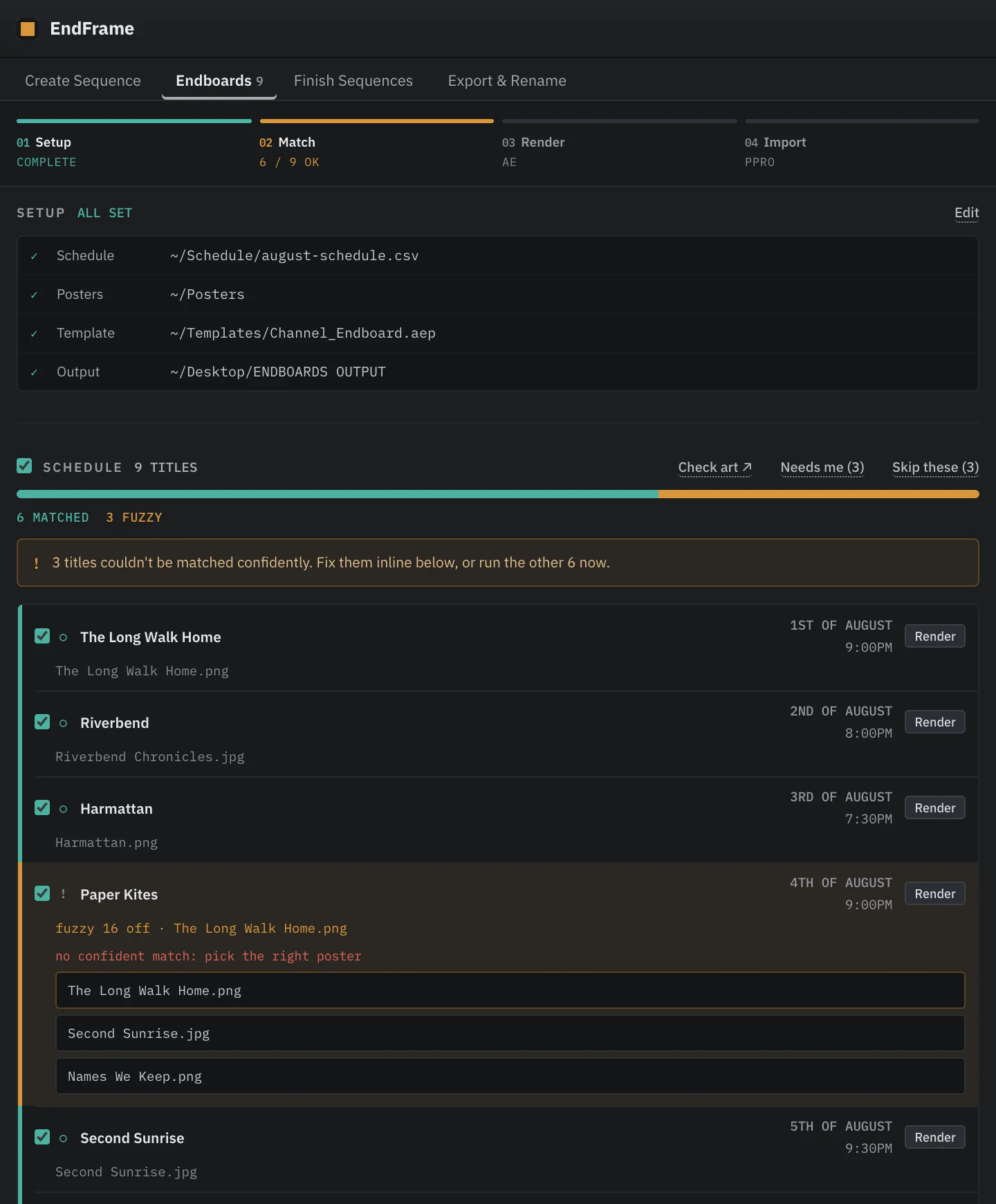
Task: Select the Riverbend Chronicles.jpg filename
Action: [150, 757]
